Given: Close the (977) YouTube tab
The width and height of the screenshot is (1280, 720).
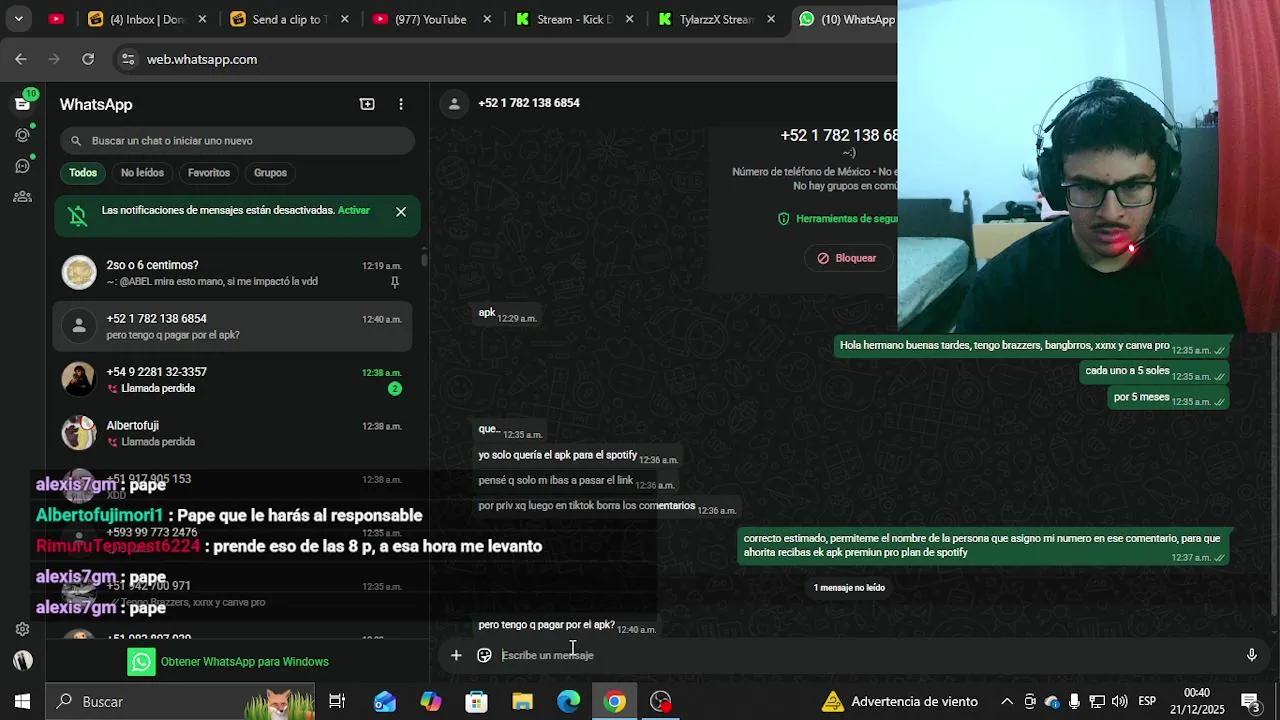Looking at the screenshot, I should pyautogui.click(x=488, y=19).
